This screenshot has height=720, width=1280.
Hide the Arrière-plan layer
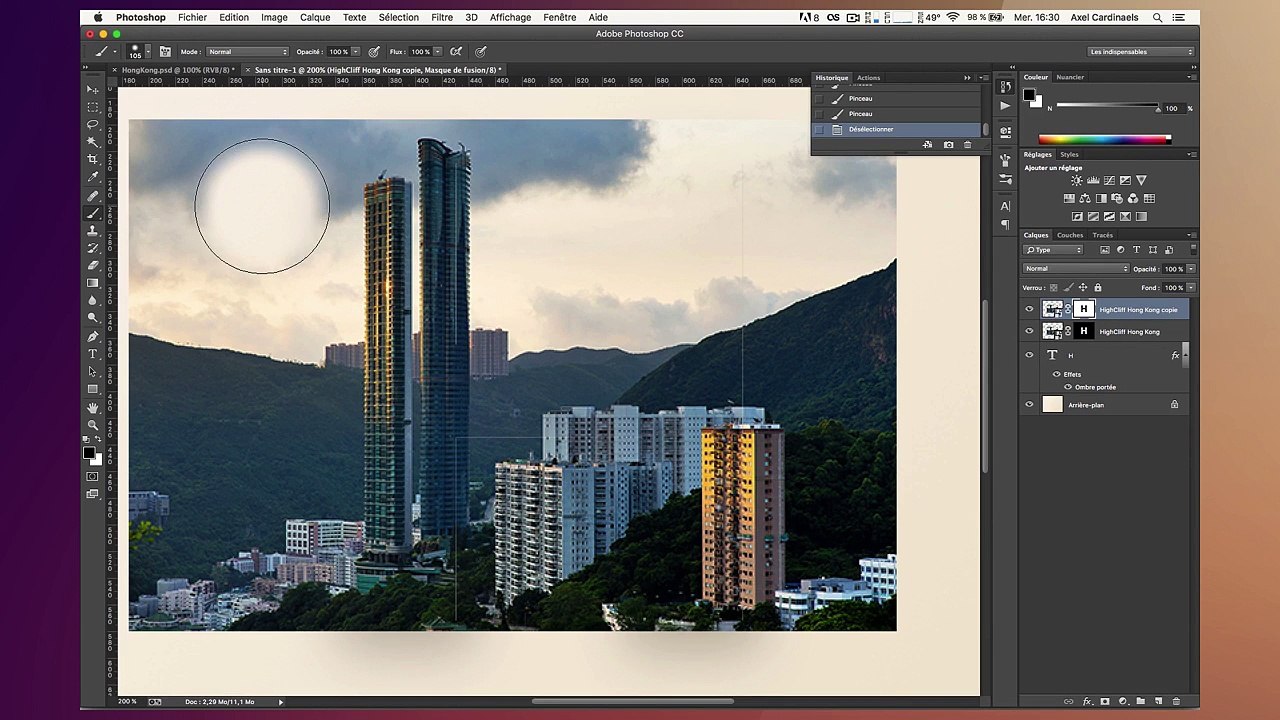(1029, 405)
